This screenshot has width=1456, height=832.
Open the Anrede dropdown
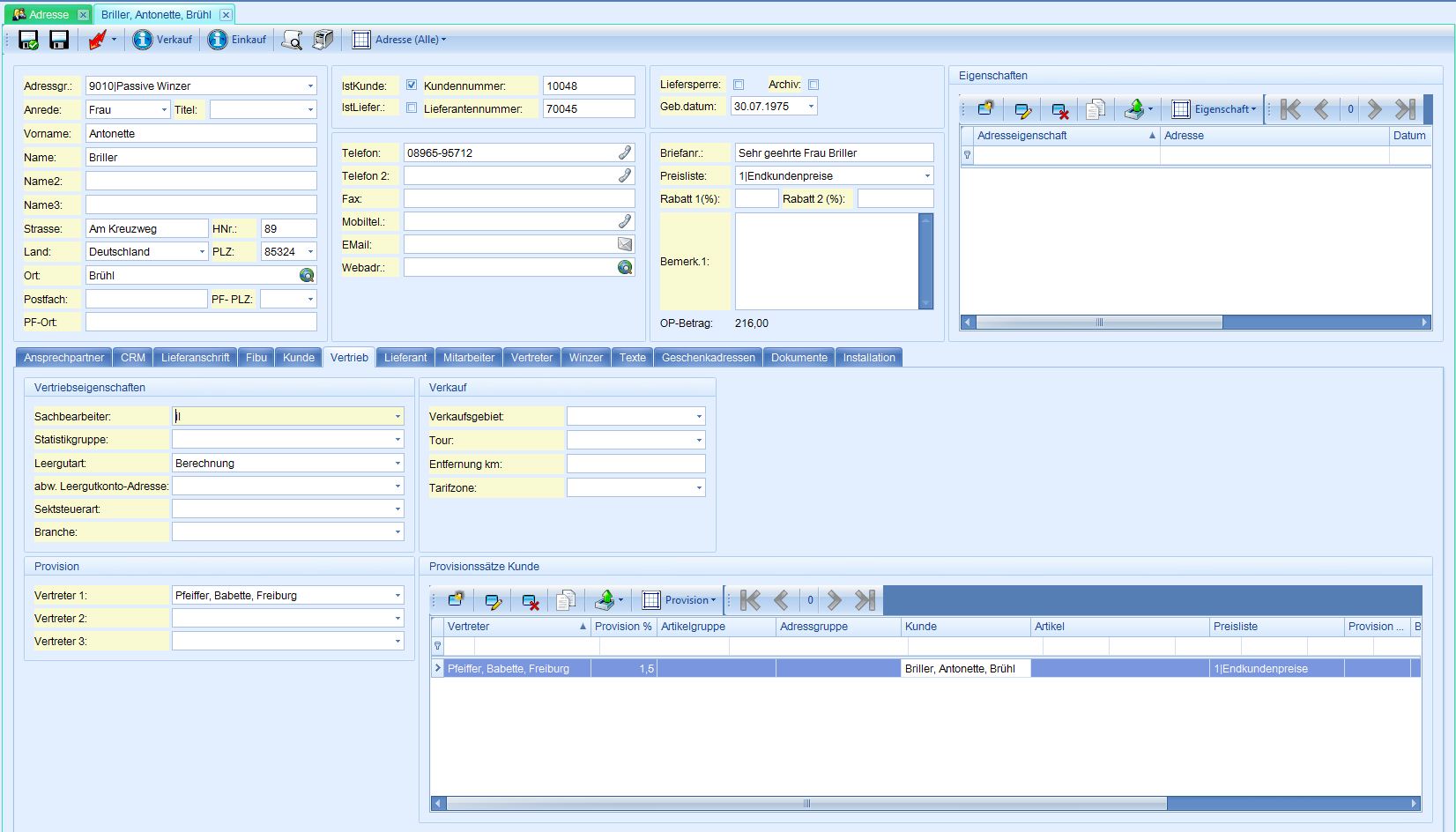tap(164, 109)
